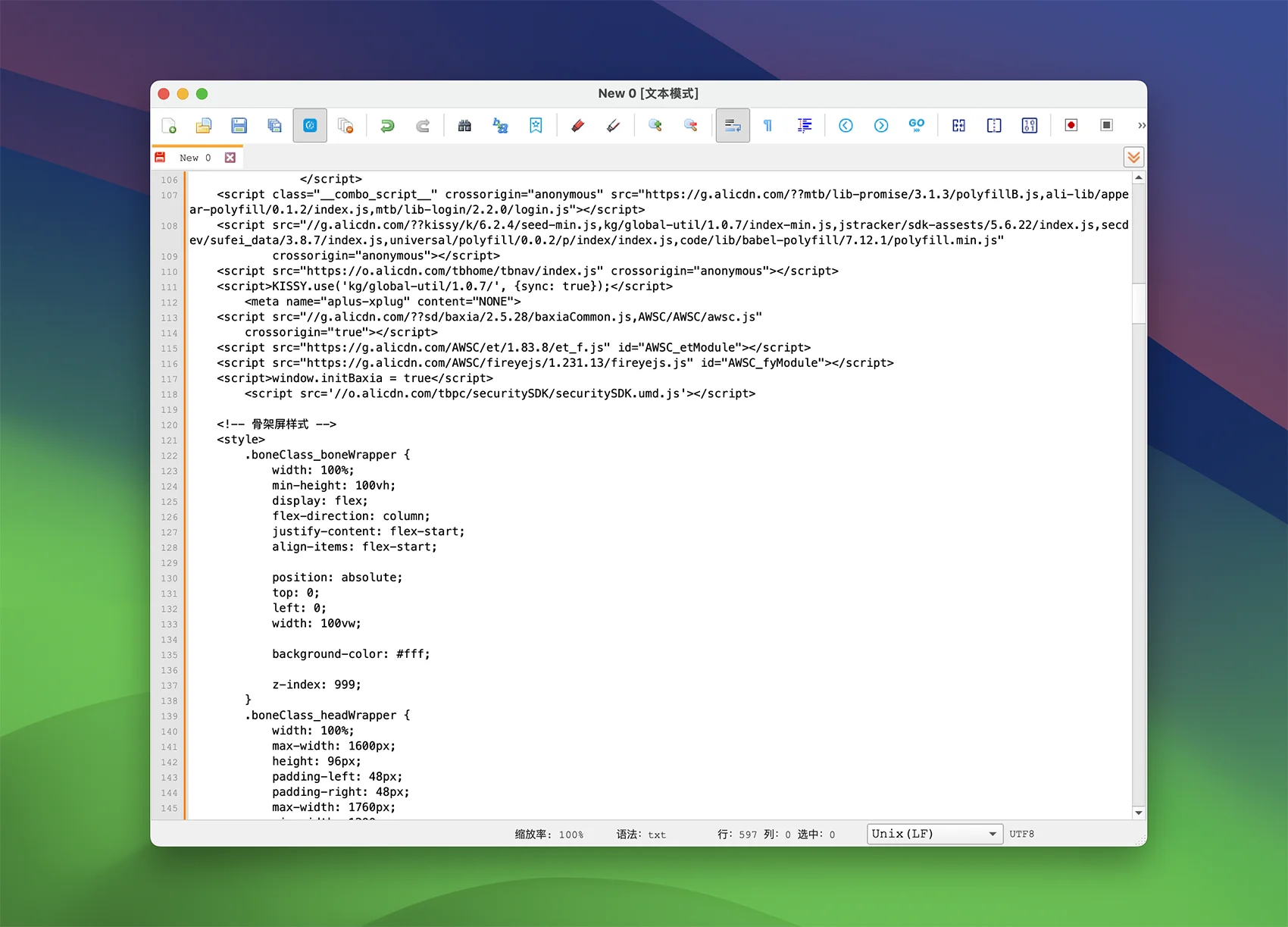Click the ".boneClass_boneWrapper {" line
The width and height of the screenshot is (1288, 927).
327,455
